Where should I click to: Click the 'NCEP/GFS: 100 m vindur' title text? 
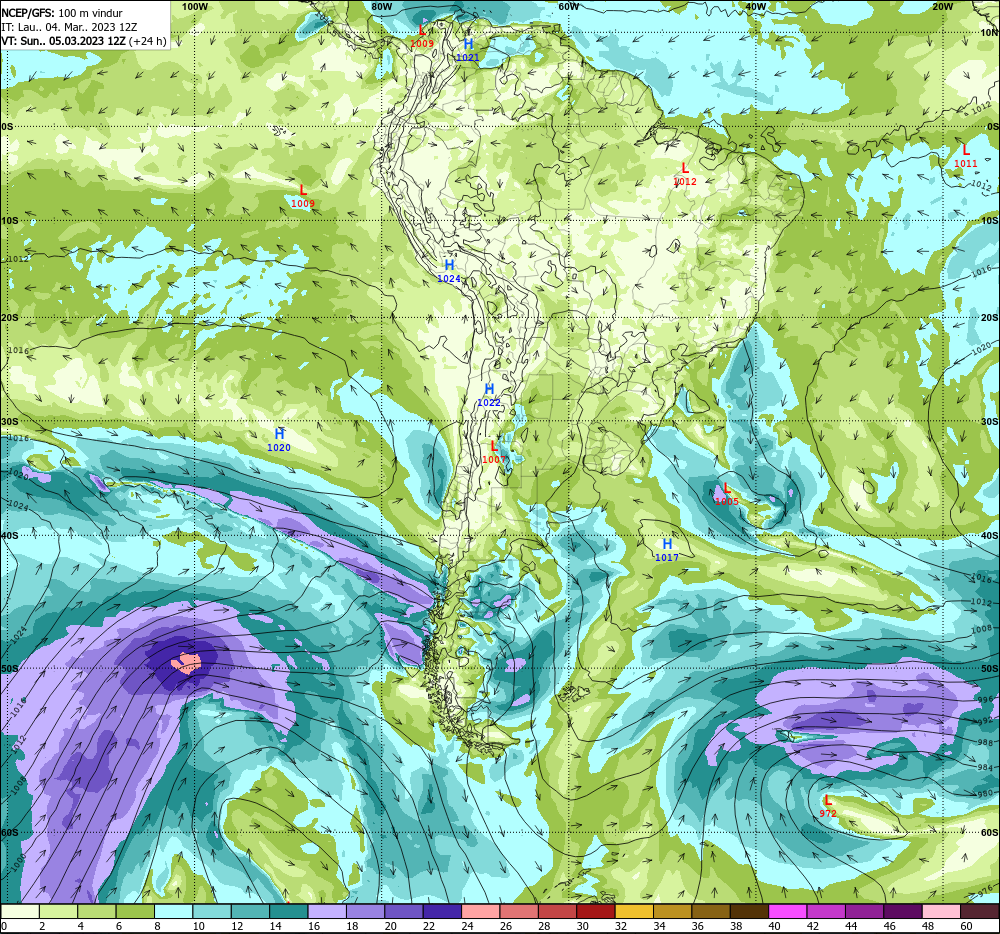point(62,13)
